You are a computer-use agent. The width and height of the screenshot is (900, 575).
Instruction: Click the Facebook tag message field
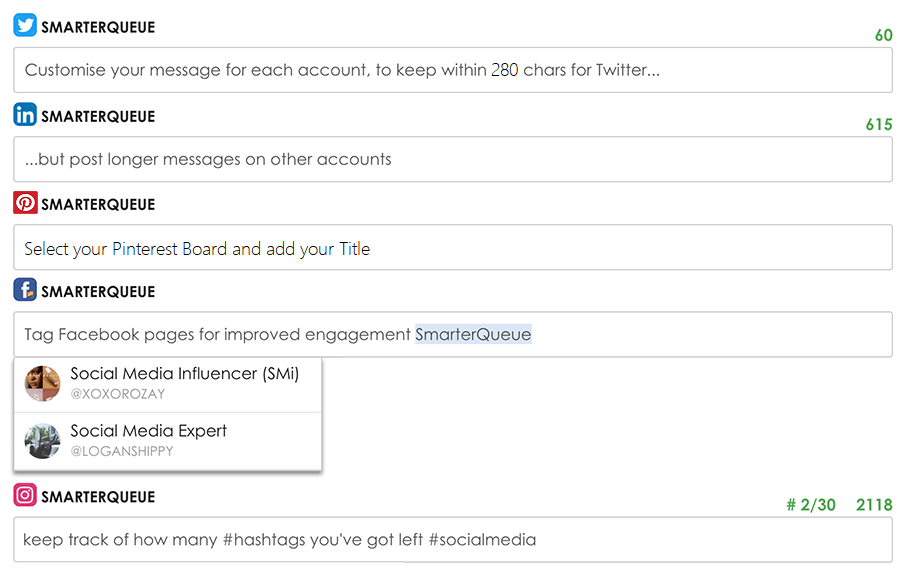[453, 335]
